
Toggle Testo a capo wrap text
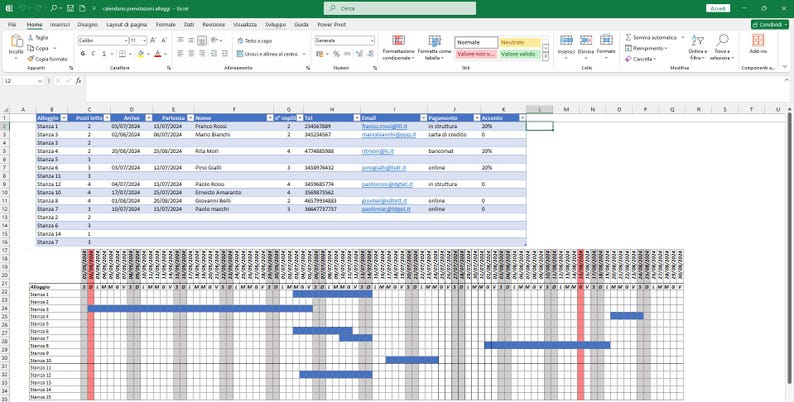pyautogui.click(x=255, y=41)
